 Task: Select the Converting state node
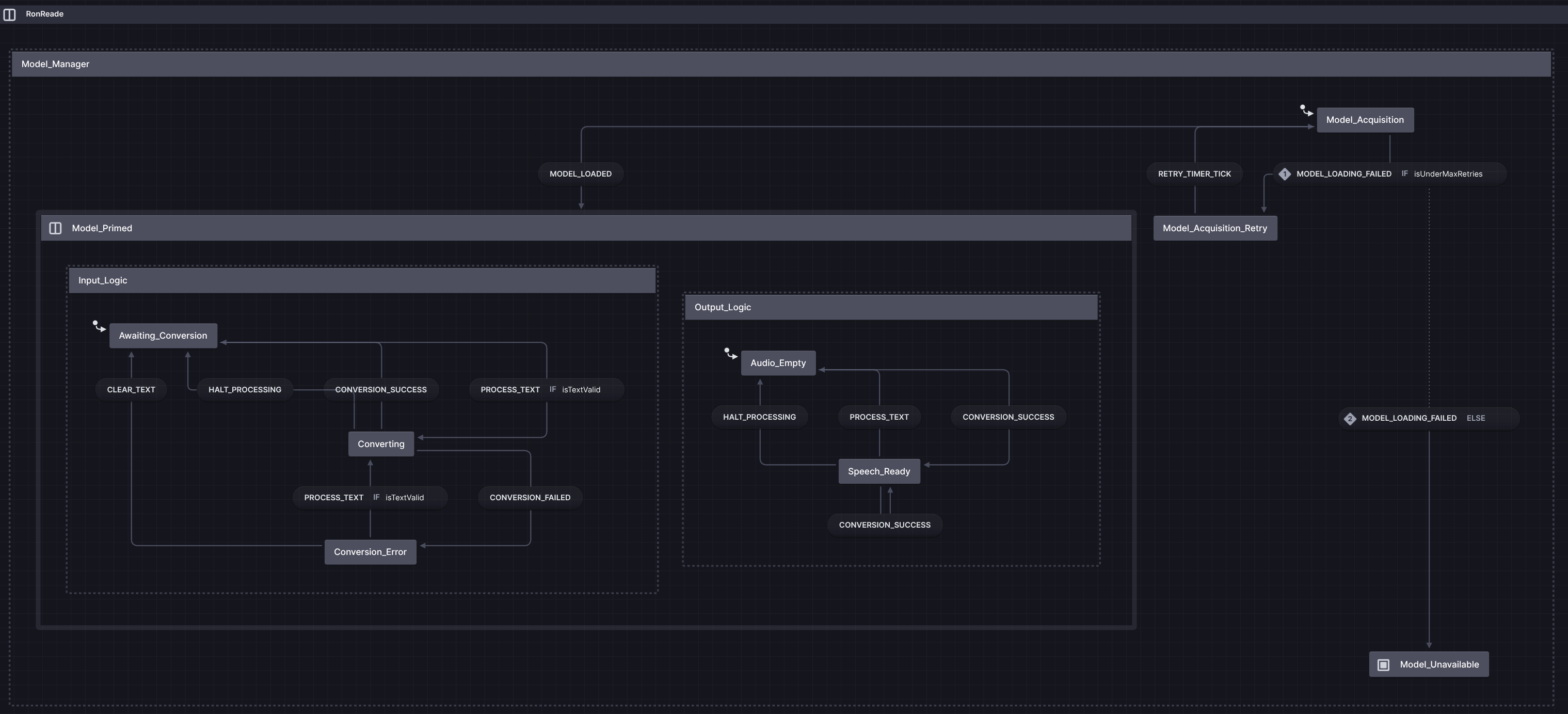[380, 444]
